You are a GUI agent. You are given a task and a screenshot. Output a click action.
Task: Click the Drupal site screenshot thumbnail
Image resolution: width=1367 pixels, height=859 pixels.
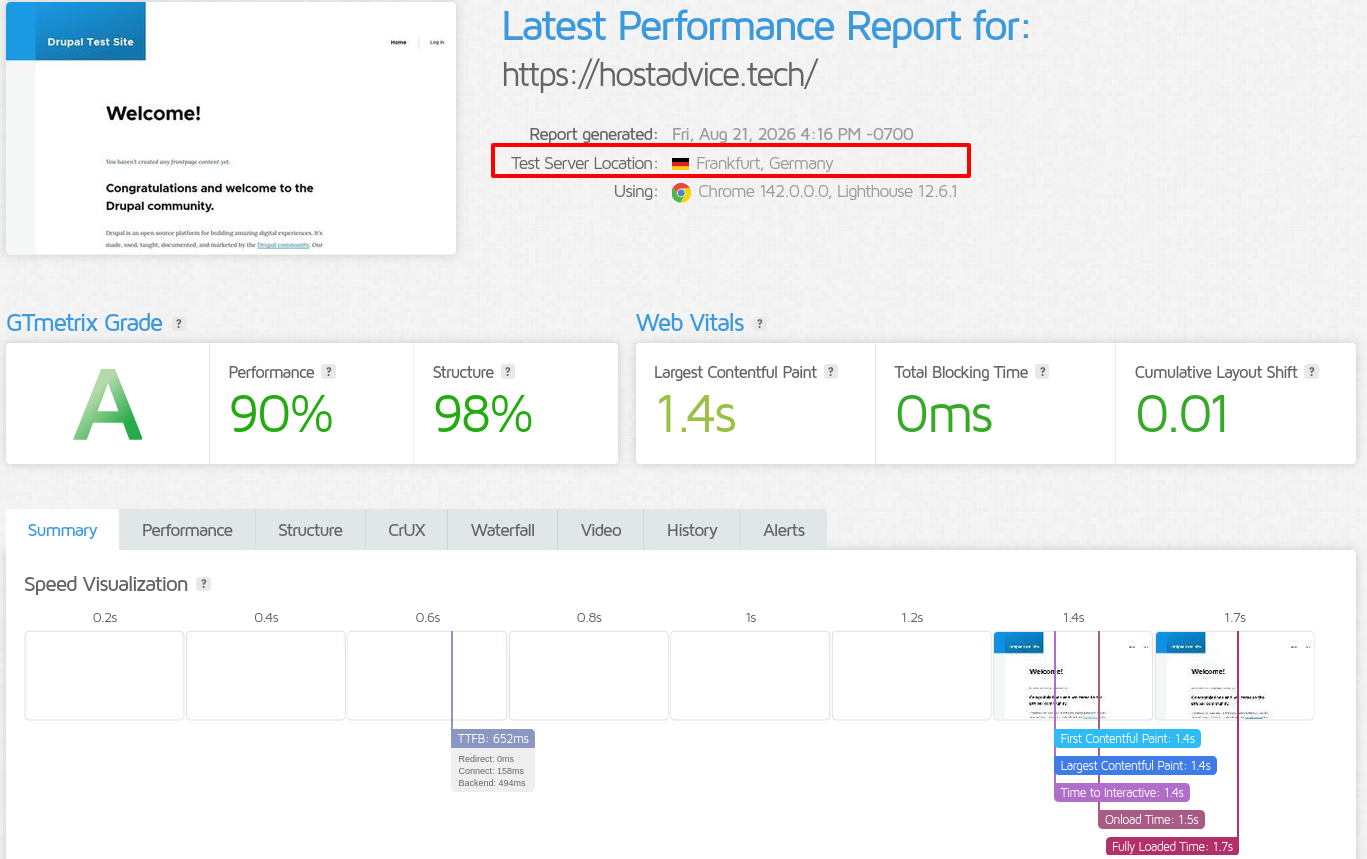coord(231,128)
